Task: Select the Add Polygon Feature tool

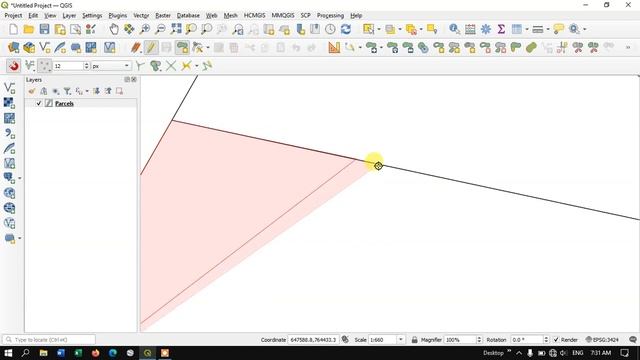Action: pos(182,47)
